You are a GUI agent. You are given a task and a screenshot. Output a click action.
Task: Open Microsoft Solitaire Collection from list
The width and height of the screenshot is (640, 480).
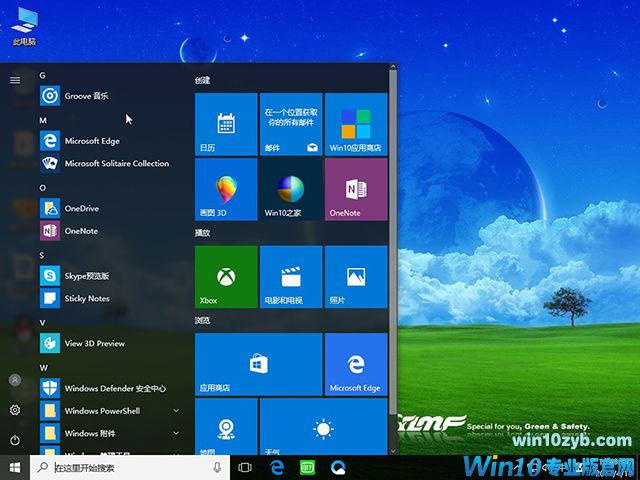[x=116, y=163]
